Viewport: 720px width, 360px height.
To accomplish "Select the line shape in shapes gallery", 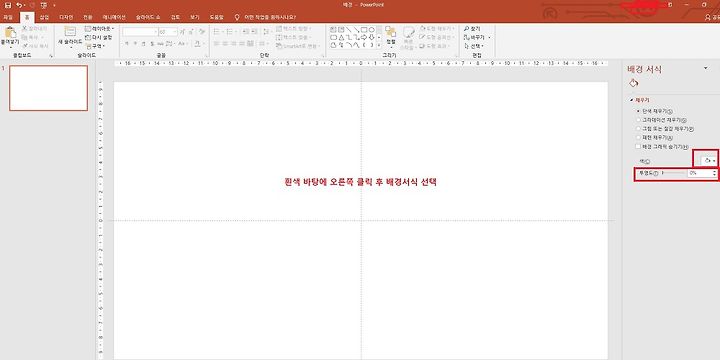I will [x=349, y=30].
